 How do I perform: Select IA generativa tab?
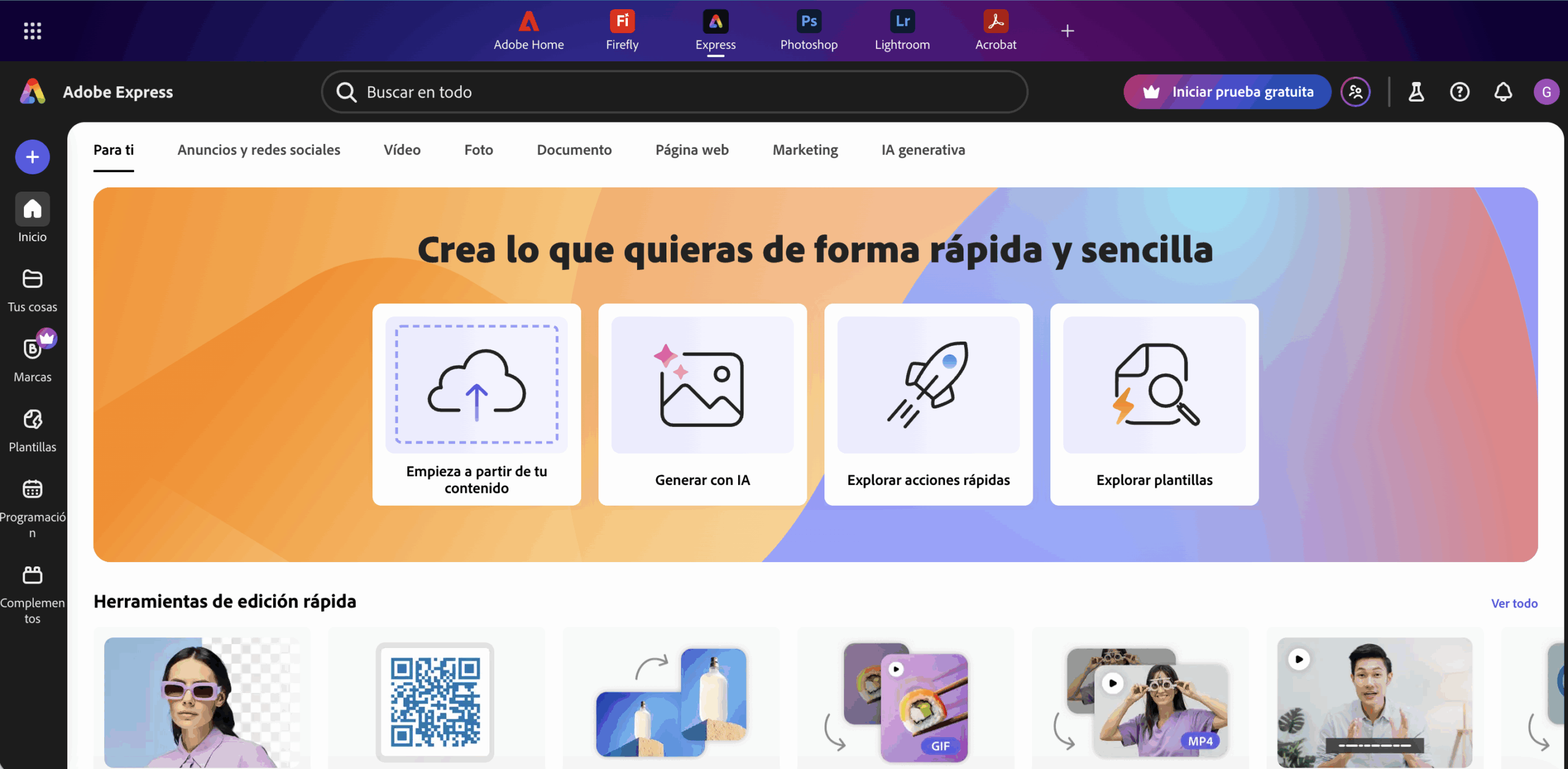[x=923, y=150]
